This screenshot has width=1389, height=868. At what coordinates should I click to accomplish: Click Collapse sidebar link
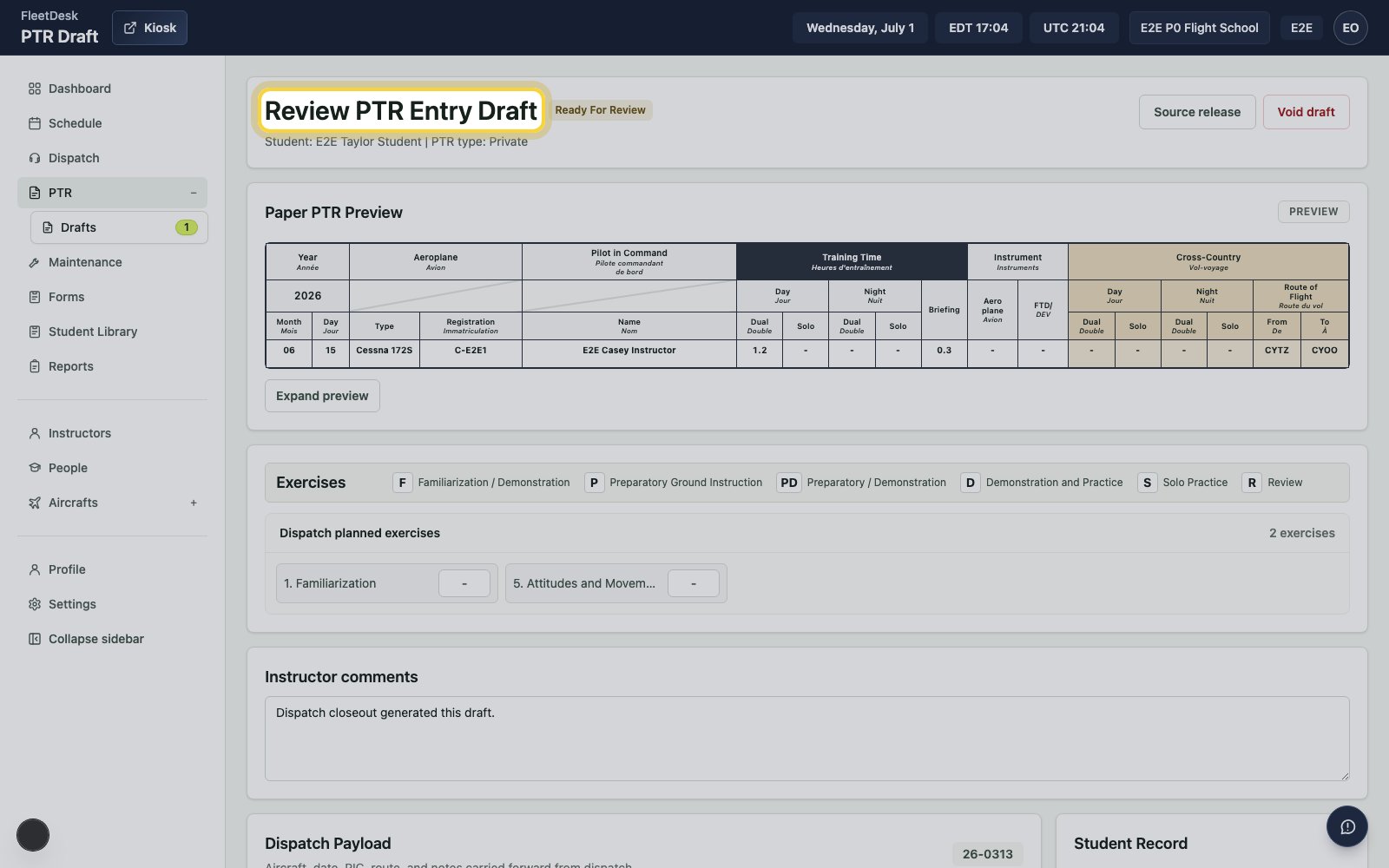click(x=113, y=639)
